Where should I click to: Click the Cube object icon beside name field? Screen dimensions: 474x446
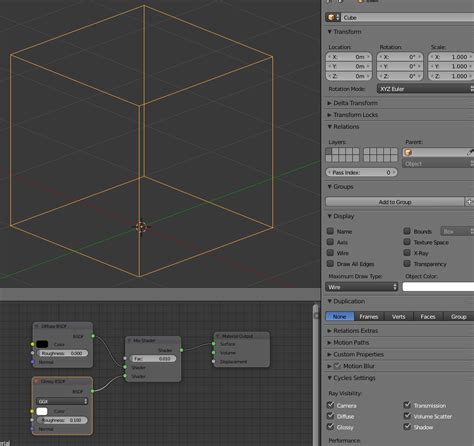331,17
